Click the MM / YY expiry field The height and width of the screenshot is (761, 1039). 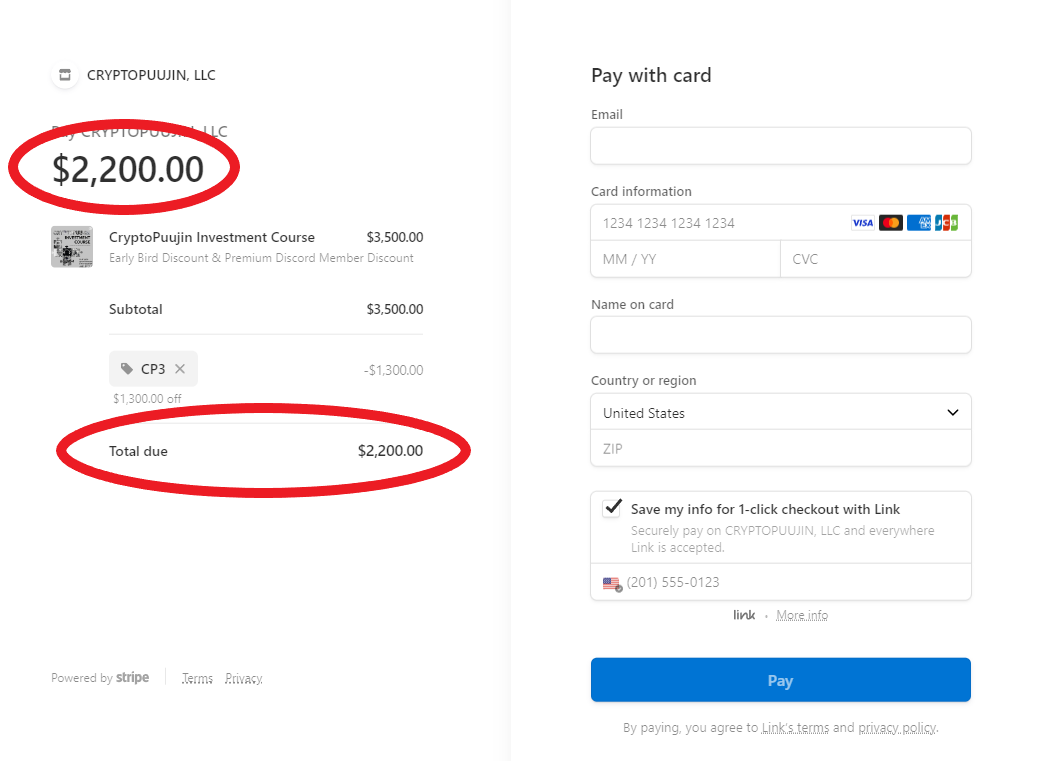685,259
